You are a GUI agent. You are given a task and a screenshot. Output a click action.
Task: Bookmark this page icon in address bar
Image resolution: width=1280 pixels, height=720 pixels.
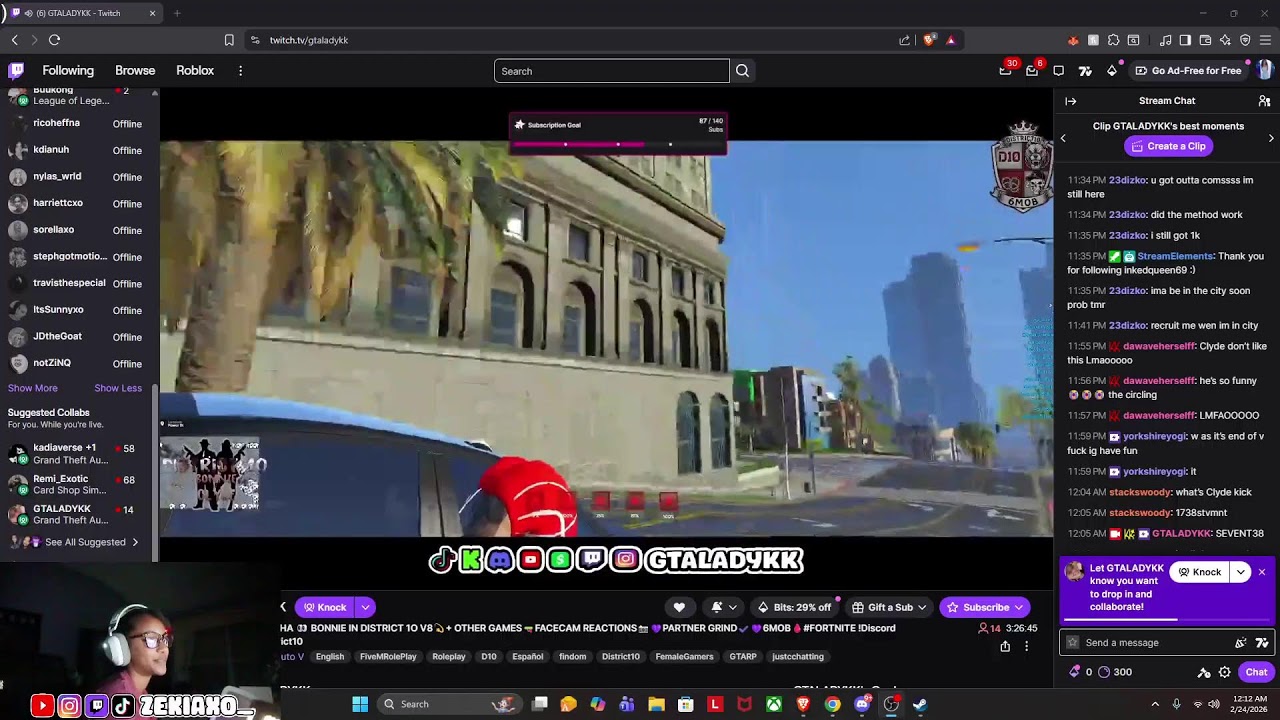[x=229, y=40]
